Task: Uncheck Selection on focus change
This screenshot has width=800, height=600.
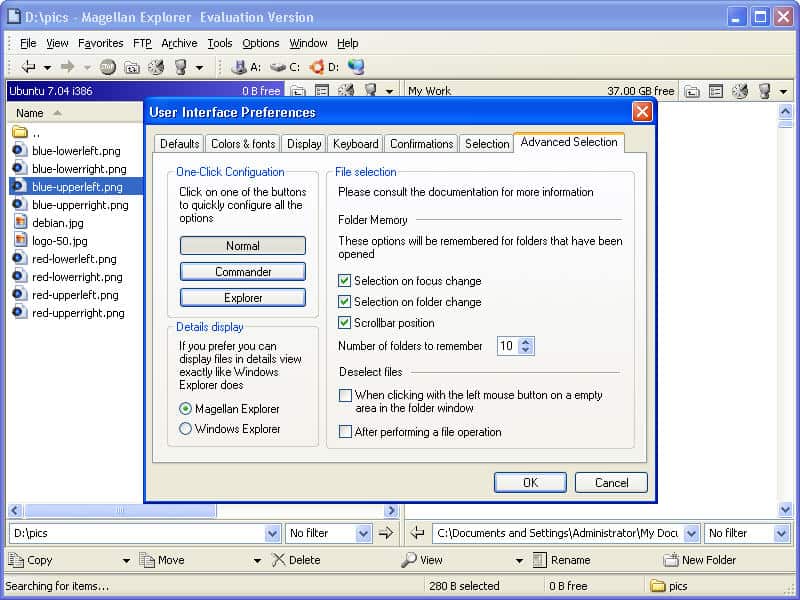Action: [x=345, y=281]
